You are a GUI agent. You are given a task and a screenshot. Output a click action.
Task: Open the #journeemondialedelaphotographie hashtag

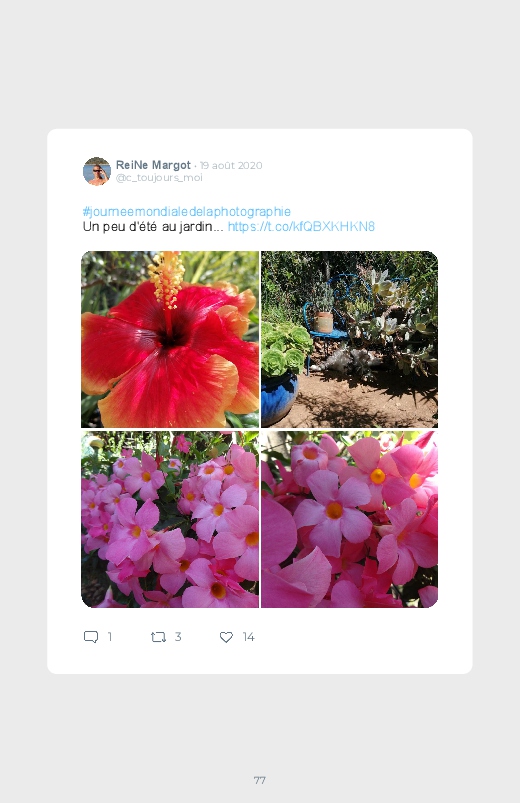186,212
